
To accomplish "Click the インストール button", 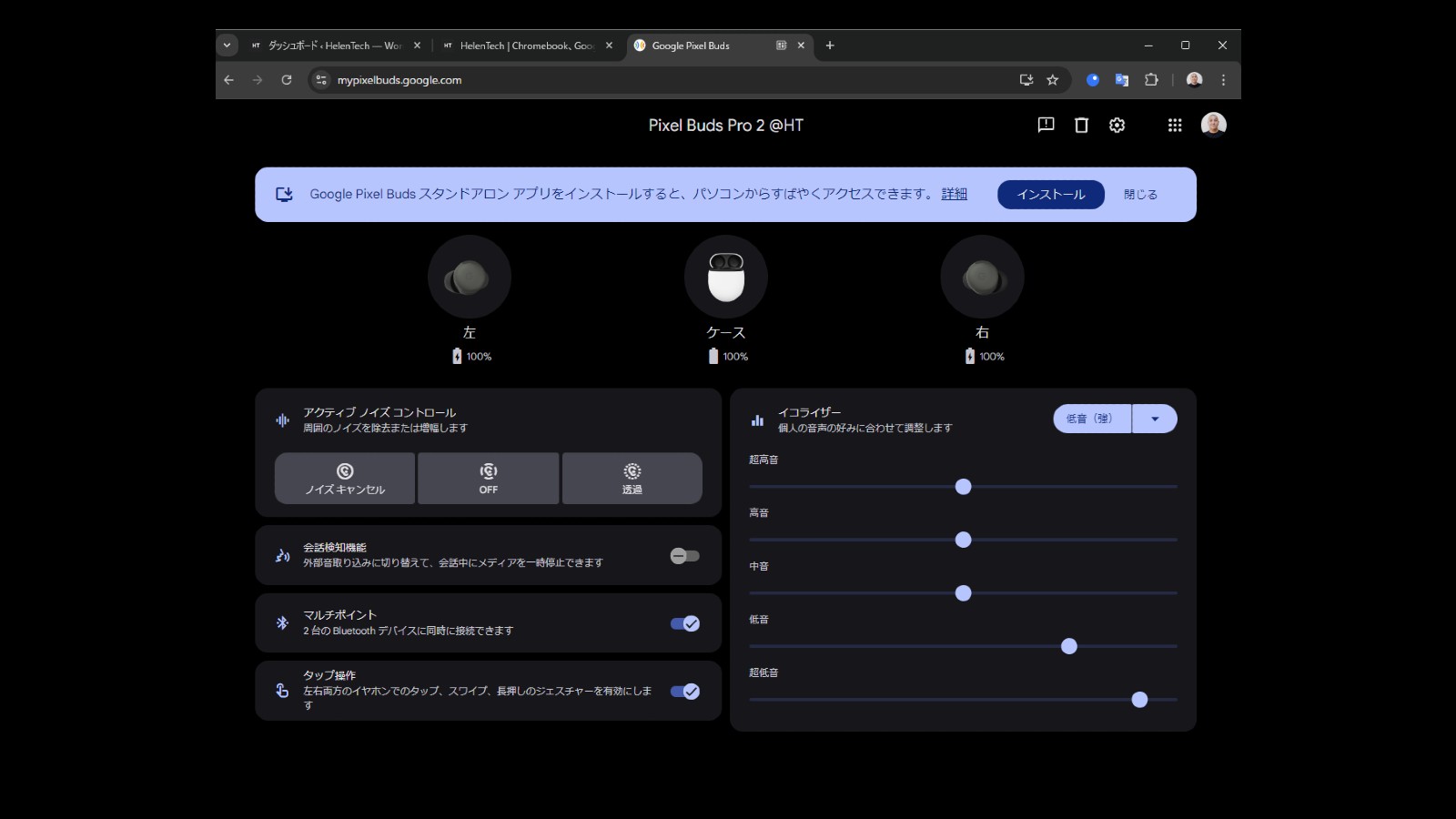I will pyautogui.click(x=1051, y=195).
